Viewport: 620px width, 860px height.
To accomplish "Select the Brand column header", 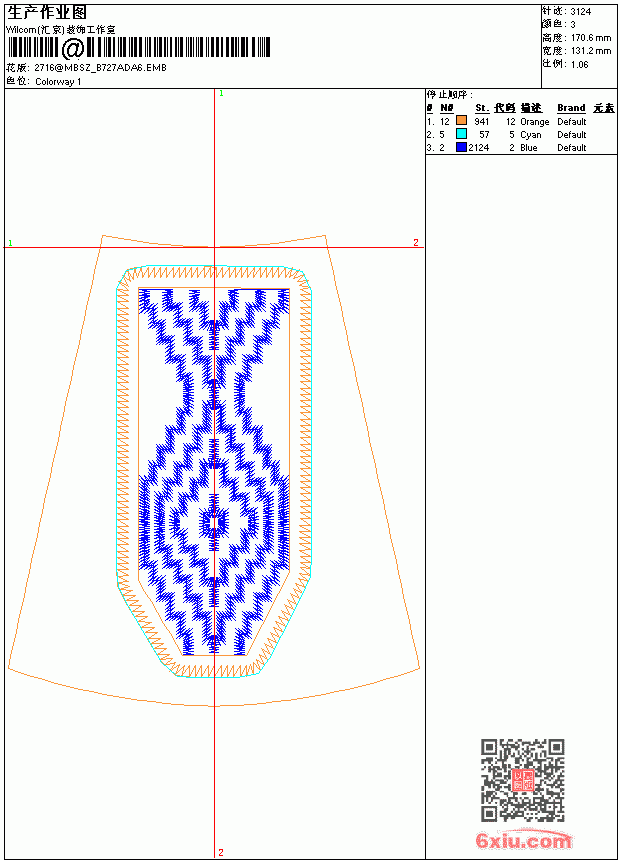I will (x=571, y=108).
